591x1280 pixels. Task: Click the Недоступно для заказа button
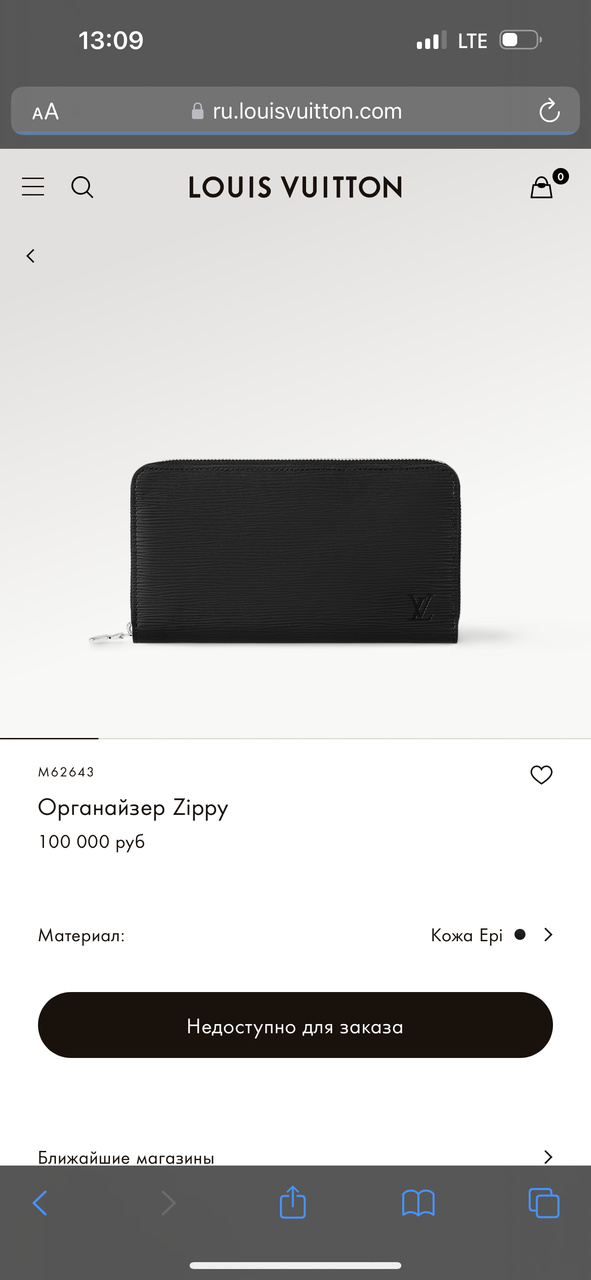pos(295,1025)
